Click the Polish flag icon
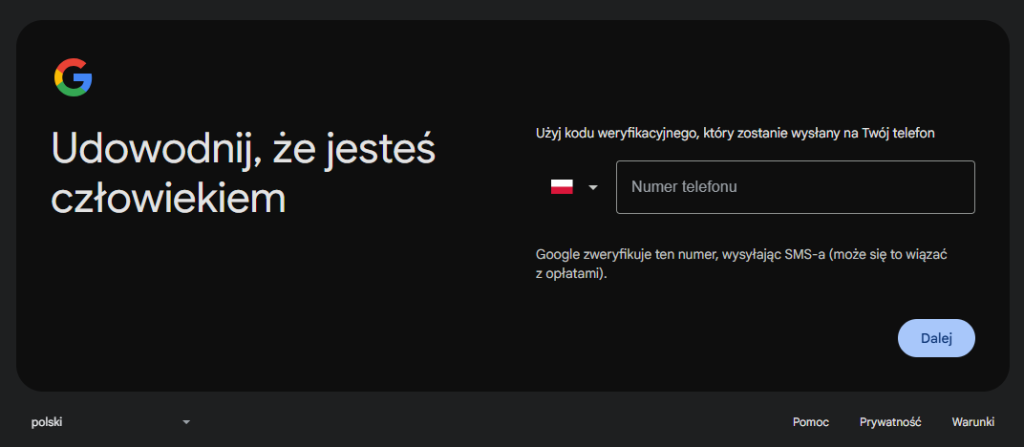This screenshot has height=447, width=1024. coord(561,187)
